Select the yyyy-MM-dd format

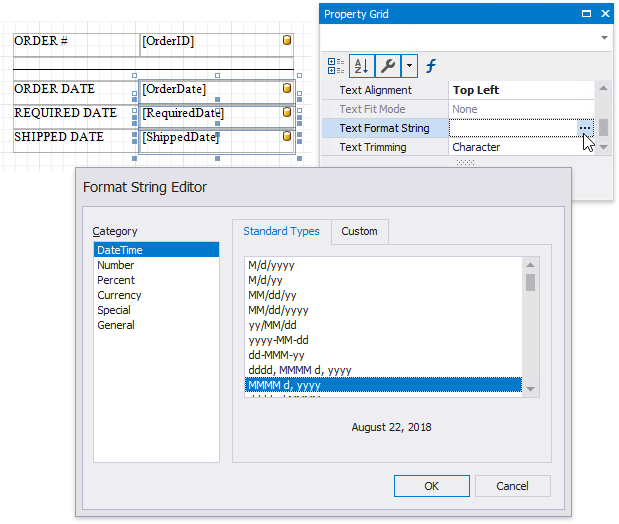click(x=277, y=340)
